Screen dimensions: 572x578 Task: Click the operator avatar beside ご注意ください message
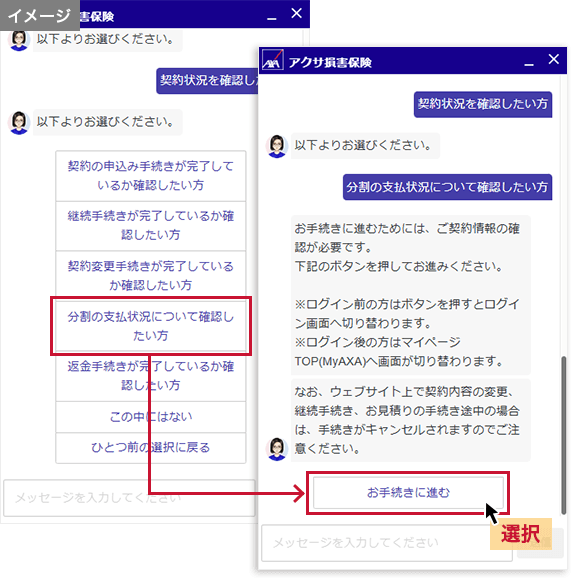[277, 449]
